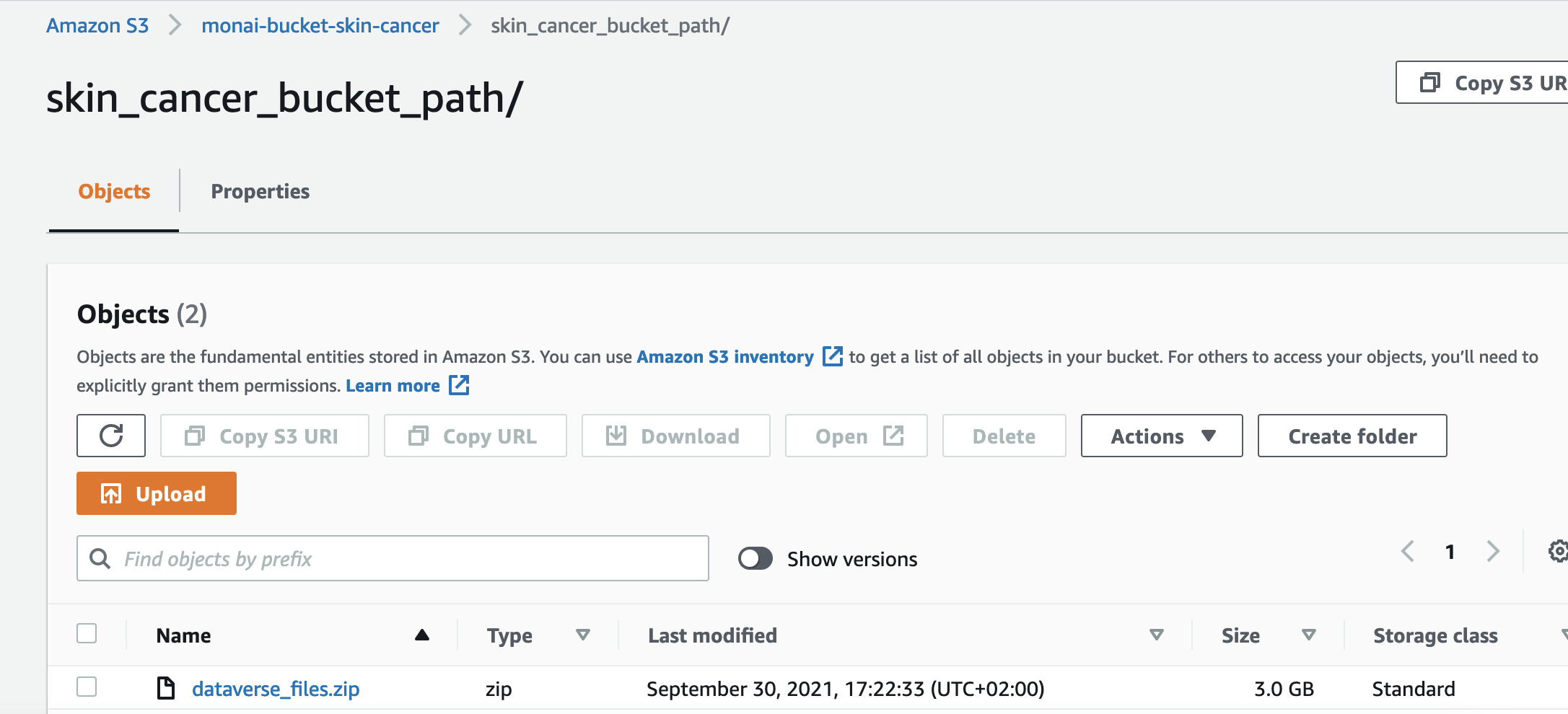
Task: Go to previous page arrow
Action: [x=1407, y=552]
